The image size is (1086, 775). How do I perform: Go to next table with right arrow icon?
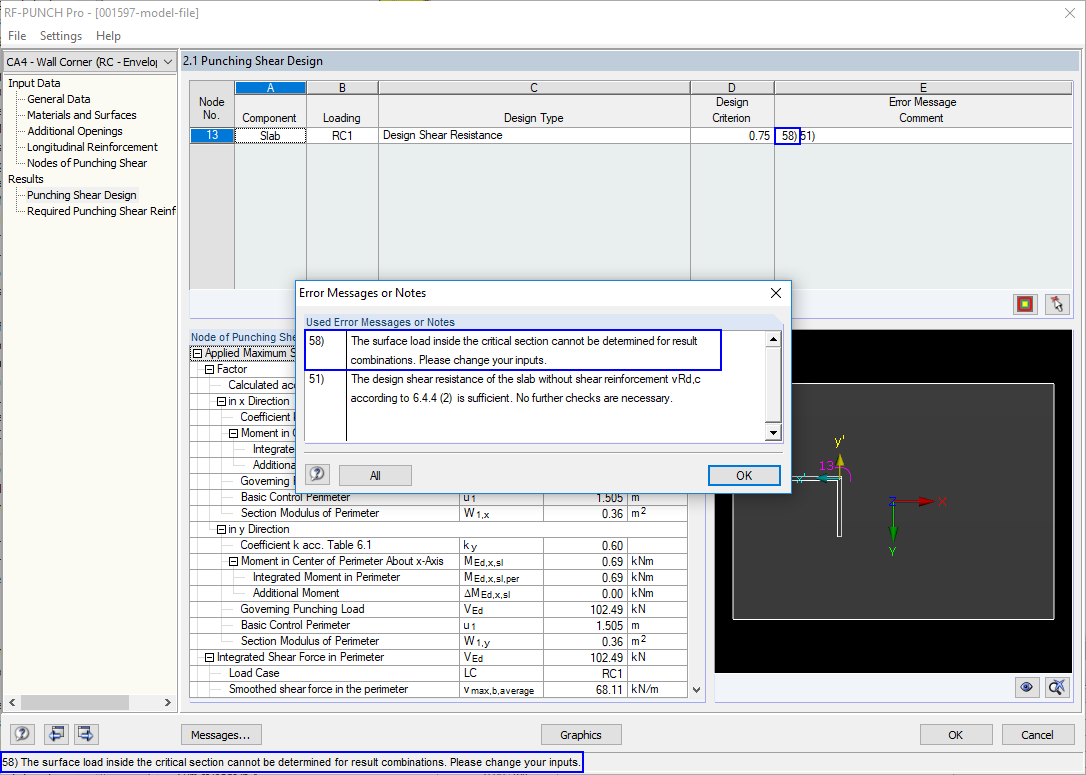pyautogui.click(x=86, y=734)
